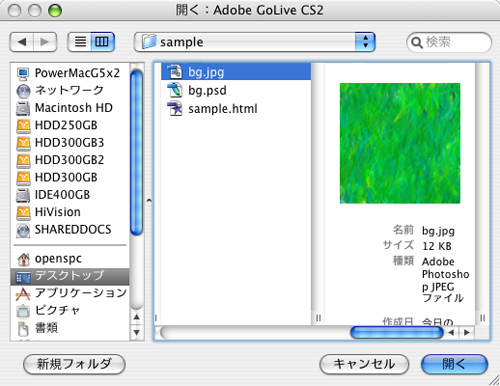
Task: Click the preview column resize handle
Action: coord(482,318)
